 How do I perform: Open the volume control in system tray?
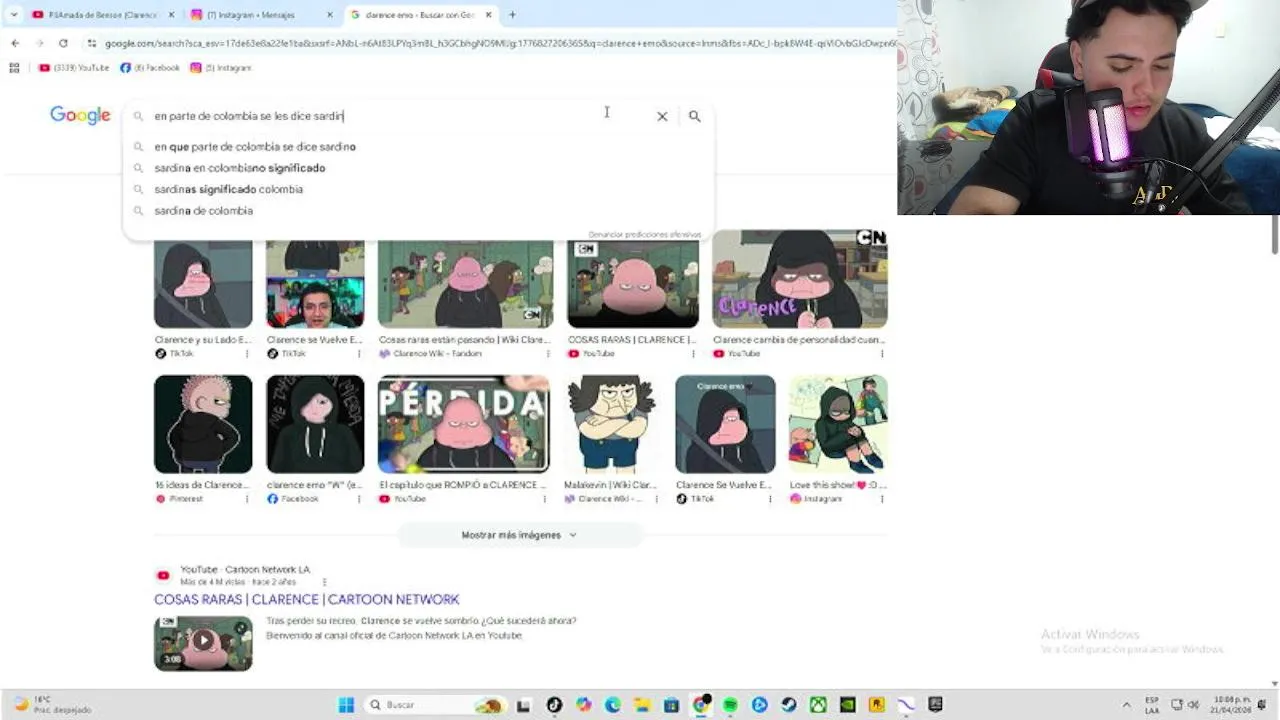pos(1193,705)
